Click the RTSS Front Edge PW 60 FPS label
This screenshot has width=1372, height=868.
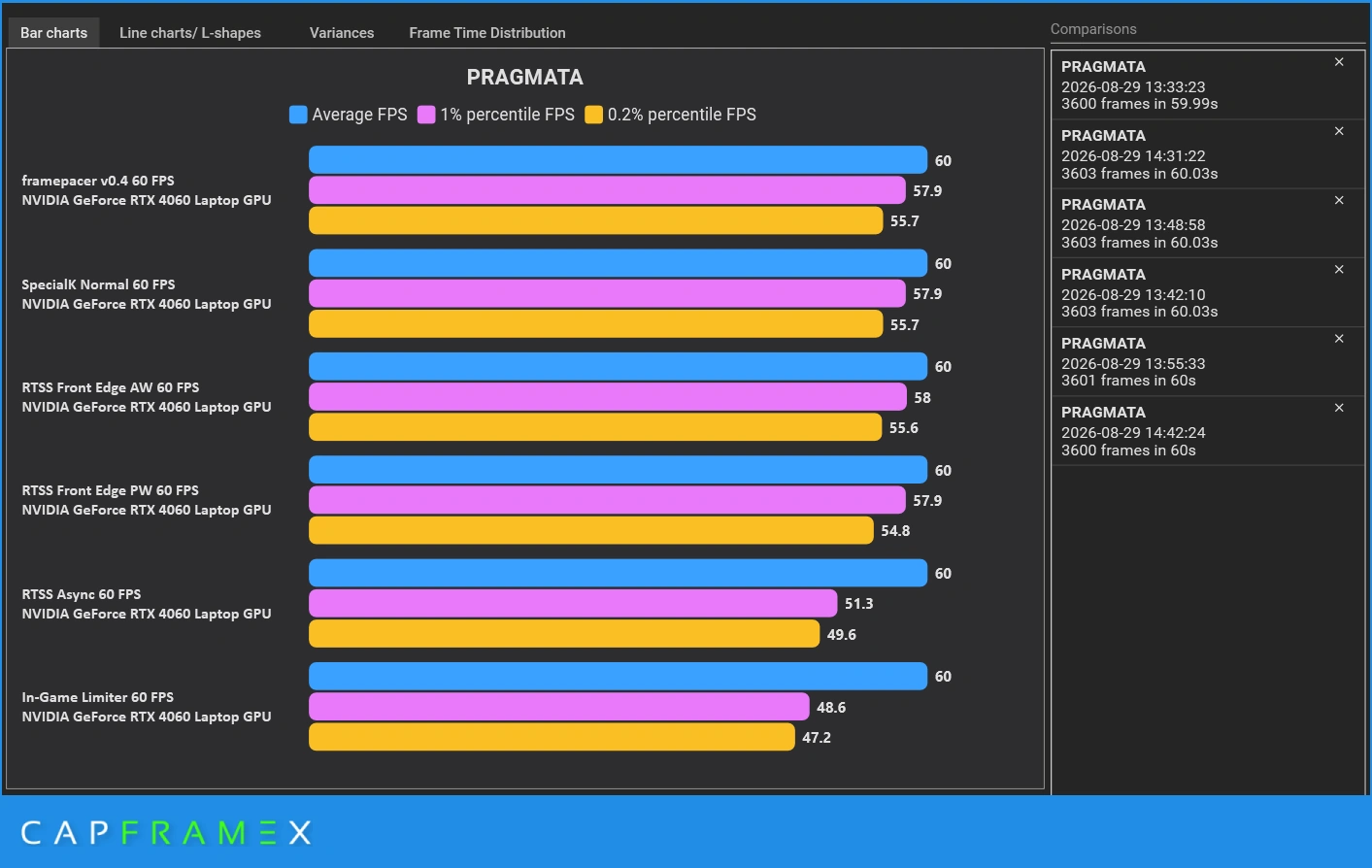[x=110, y=490]
